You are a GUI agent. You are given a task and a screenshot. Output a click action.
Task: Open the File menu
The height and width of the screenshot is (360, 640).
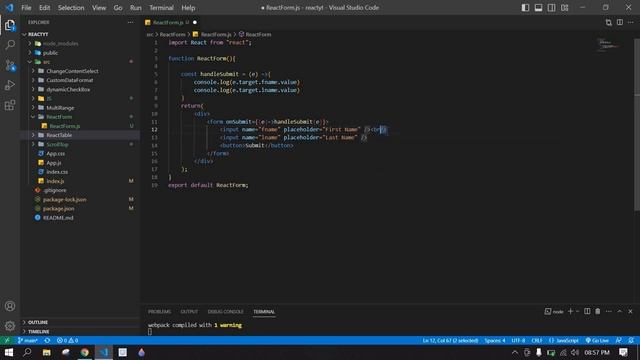pos(26,8)
